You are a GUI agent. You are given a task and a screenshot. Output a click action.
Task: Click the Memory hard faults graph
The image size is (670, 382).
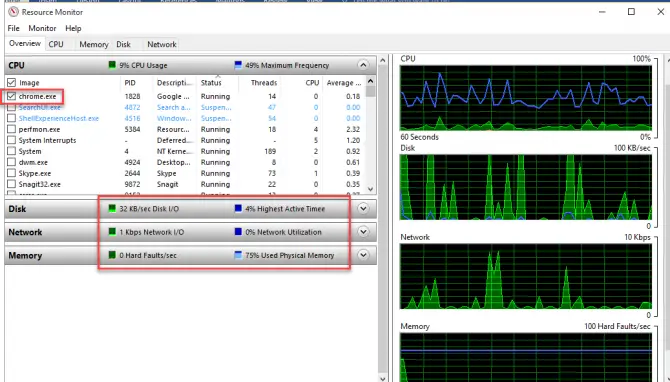pos(526,358)
